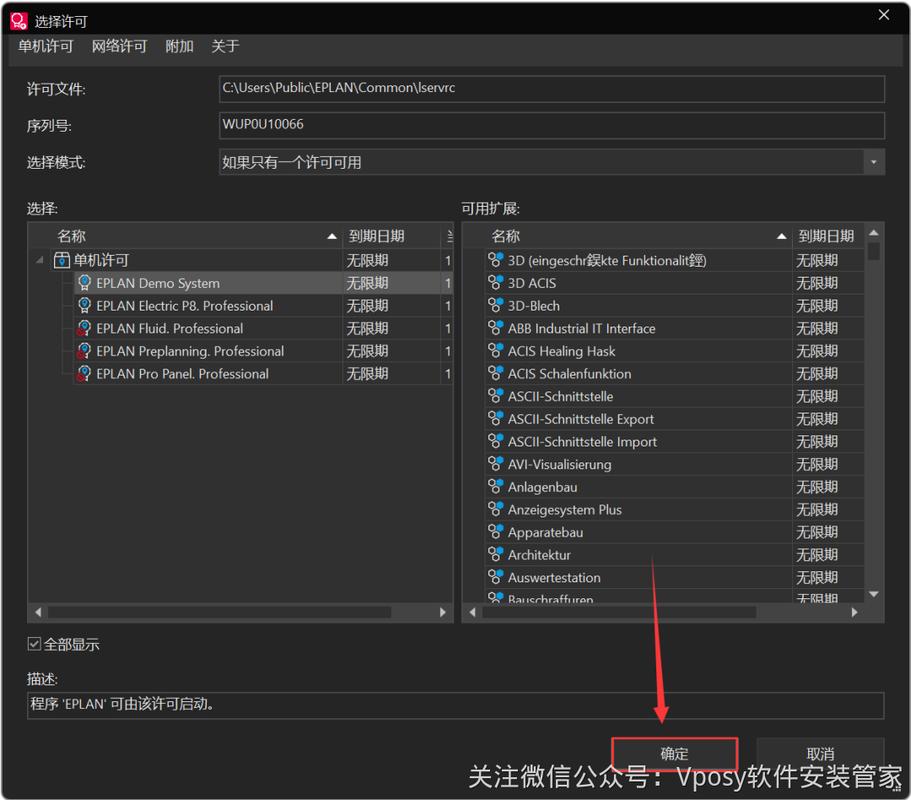The width and height of the screenshot is (911, 800).
Task: Select EPLAN Pro Panel. Professional row
Action: [x=264, y=374]
